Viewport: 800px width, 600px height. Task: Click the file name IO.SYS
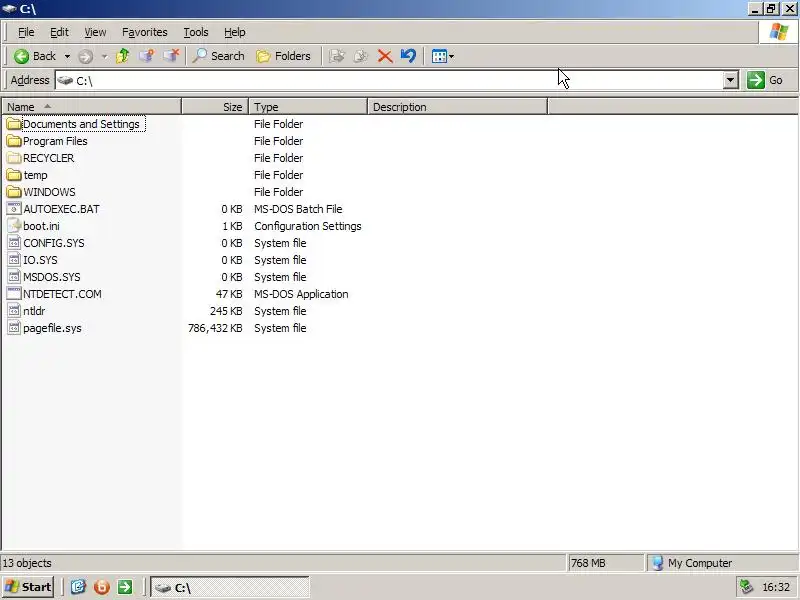coord(40,260)
